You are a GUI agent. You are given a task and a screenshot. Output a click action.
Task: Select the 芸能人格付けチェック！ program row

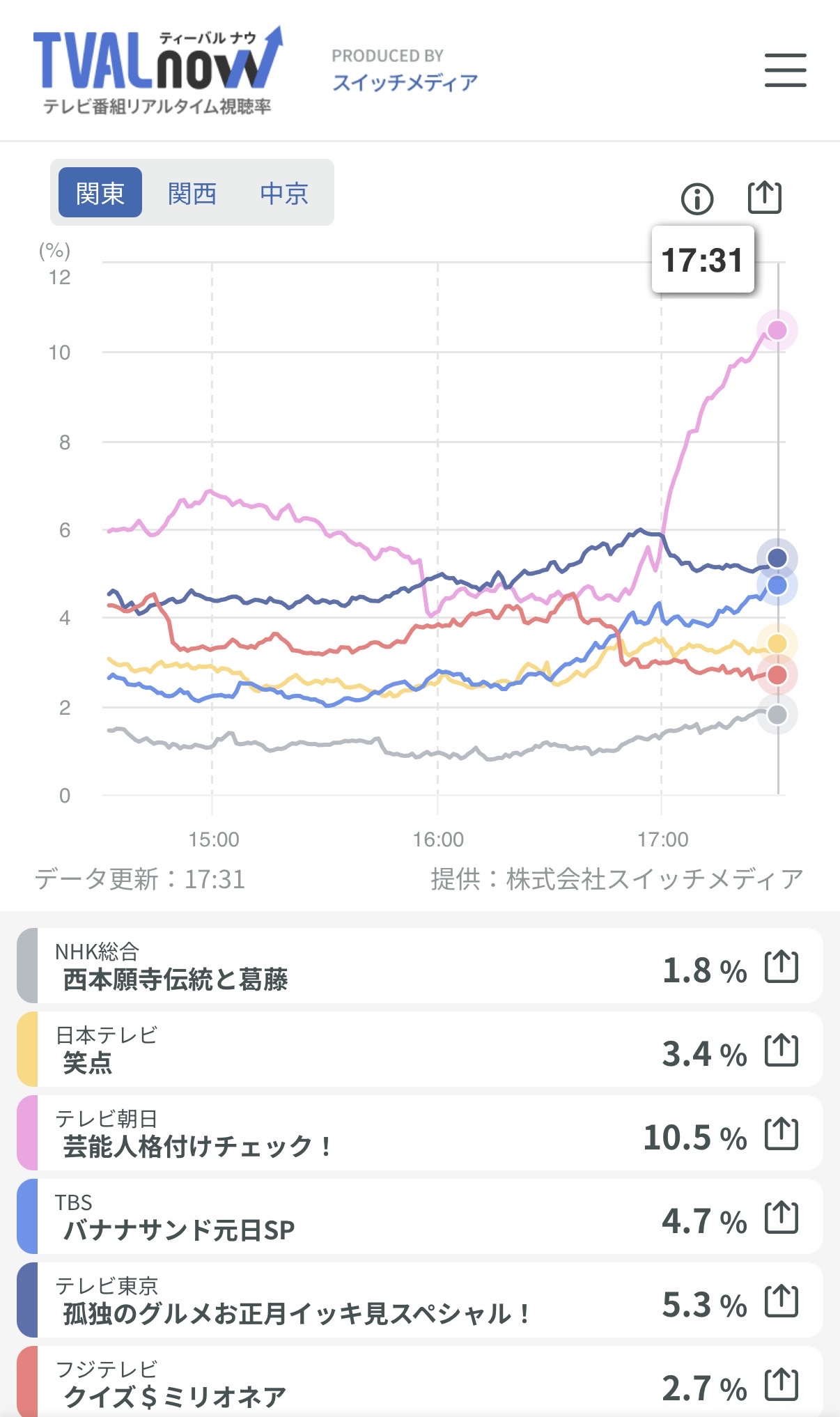pyautogui.click(x=348, y=1133)
